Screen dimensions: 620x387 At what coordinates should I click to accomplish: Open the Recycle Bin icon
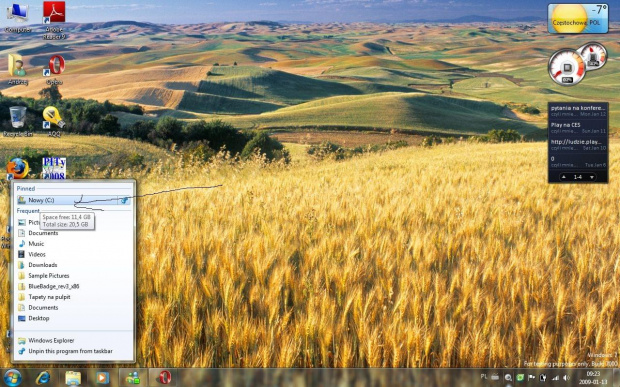point(17,122)
